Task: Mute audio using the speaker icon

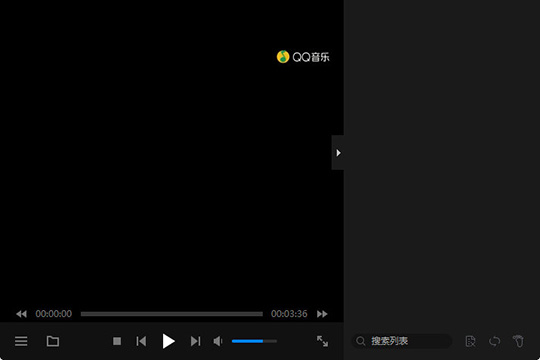Action: click(218, 341)
